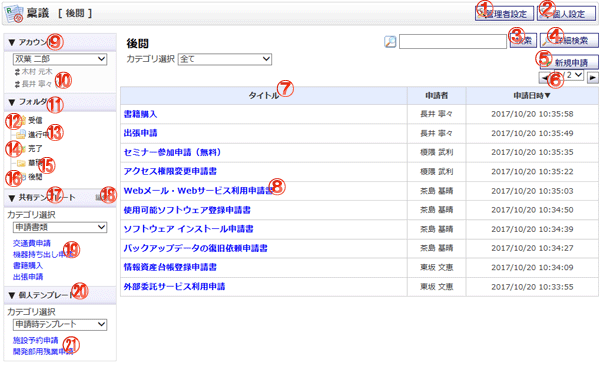Switch account to 木村 元木
Image resolution: width=600 pixels, height=366 pixels.
pyautogui.click(x=36, y=72)
